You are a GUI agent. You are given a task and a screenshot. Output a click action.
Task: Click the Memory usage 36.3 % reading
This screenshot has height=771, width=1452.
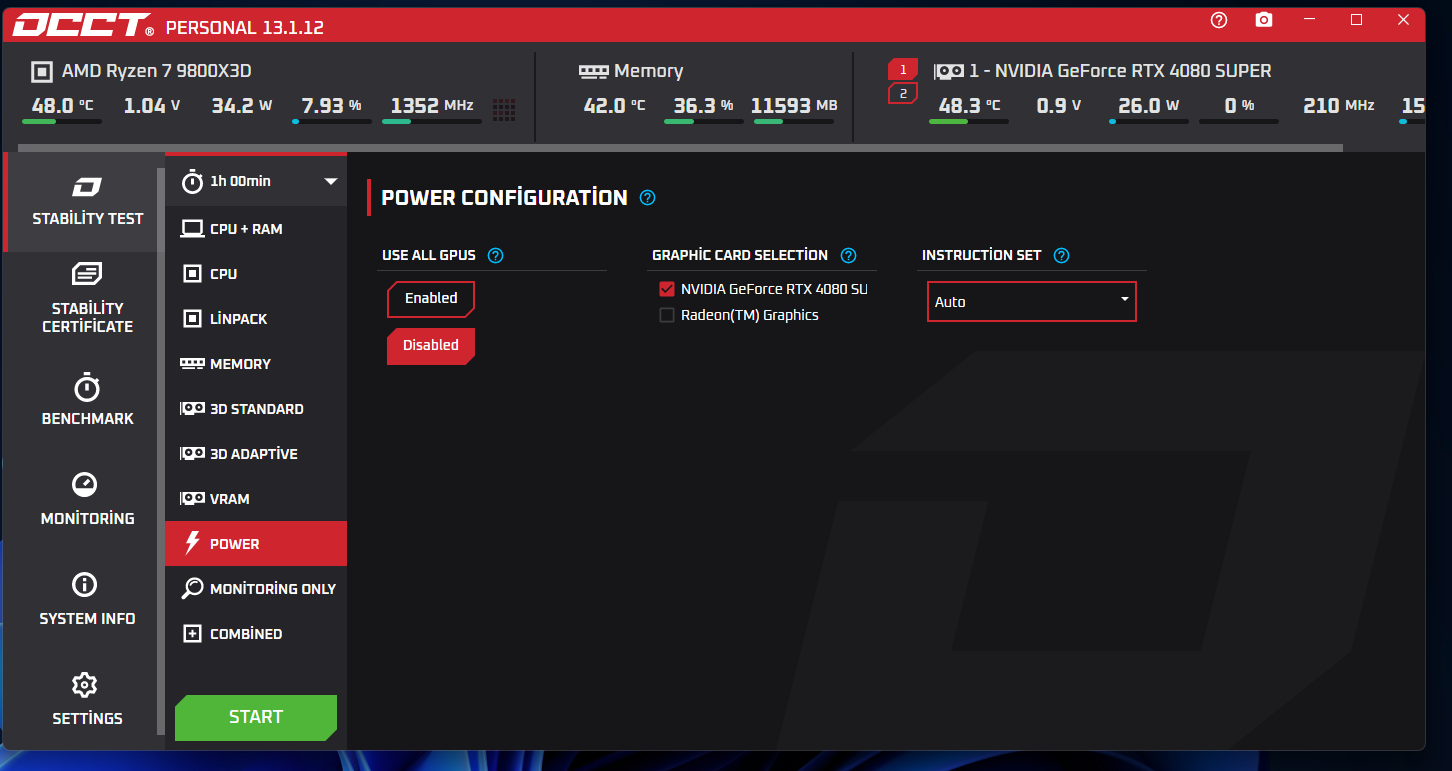click(x=703, y=106)
